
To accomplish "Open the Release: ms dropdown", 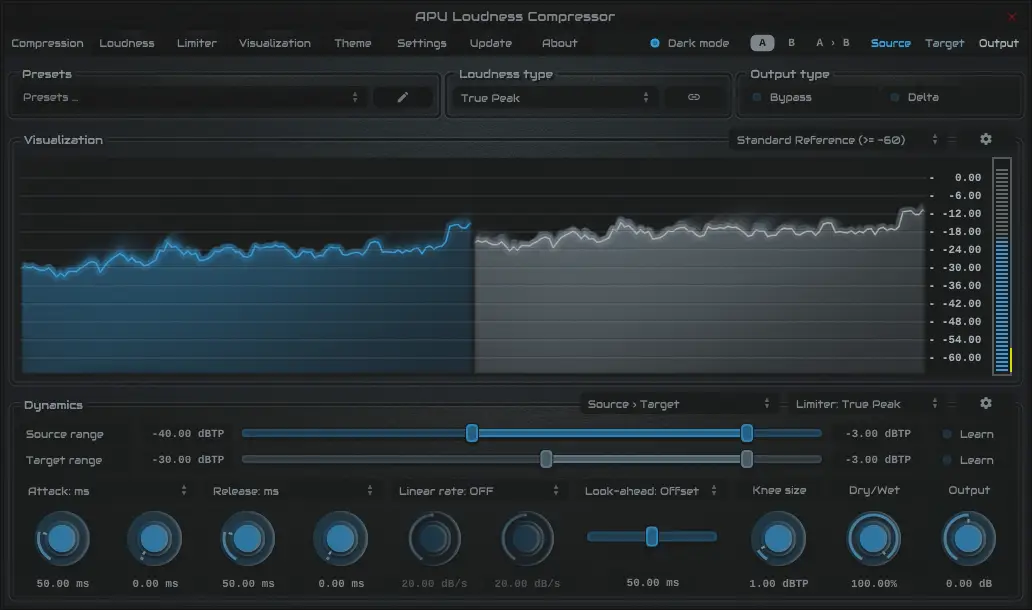I will click(x=292, y=491).
